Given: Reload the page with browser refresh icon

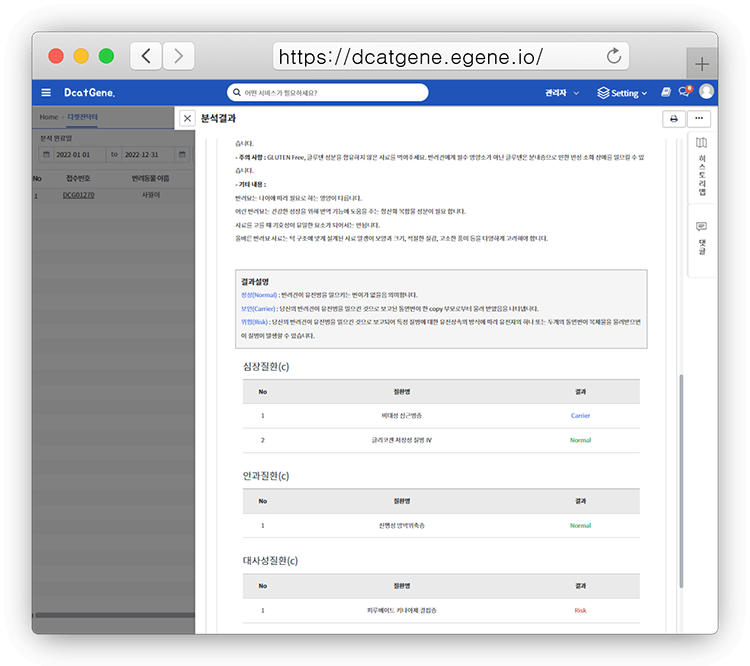Looking at the screenshot, I should tap(614, 56).
